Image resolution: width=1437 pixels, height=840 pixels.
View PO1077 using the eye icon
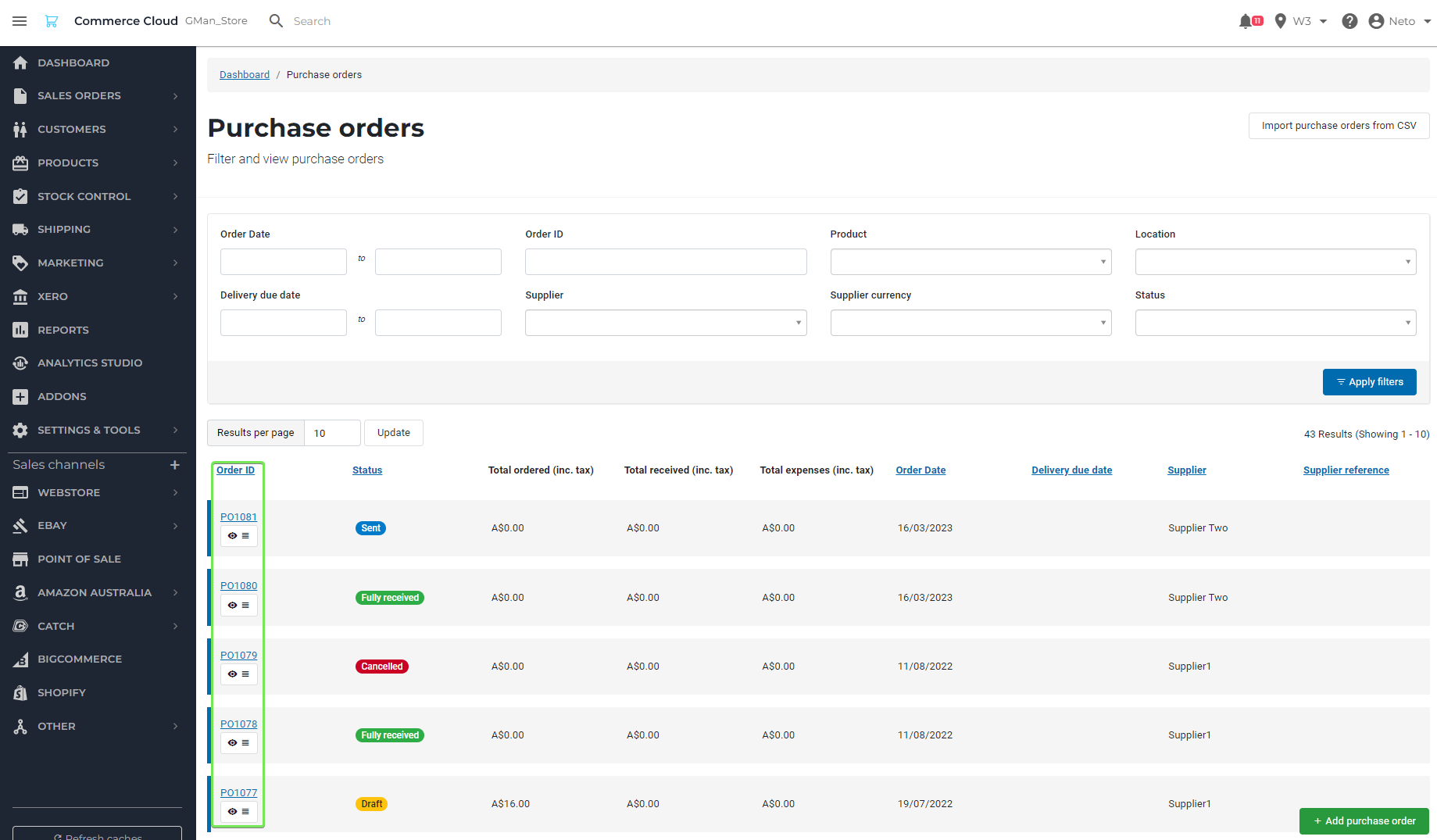click(232, 811)
